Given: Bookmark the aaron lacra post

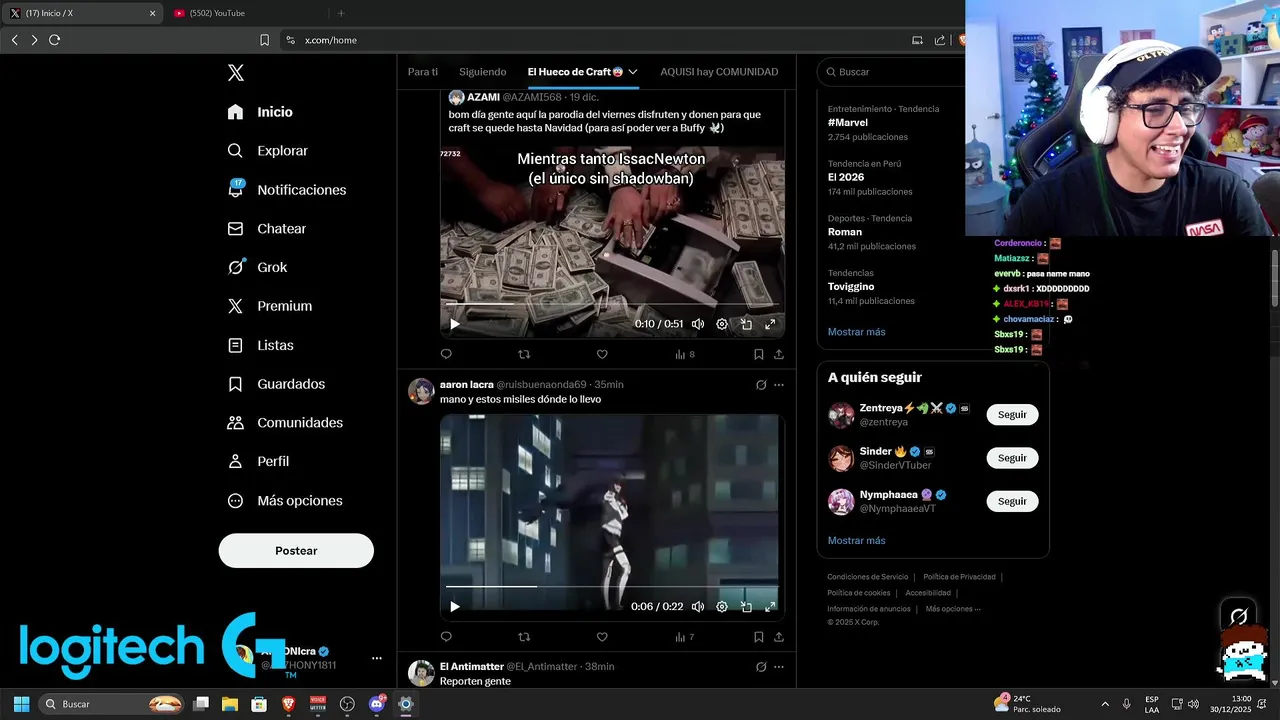Looking at the screenshot, I should 758,637.
